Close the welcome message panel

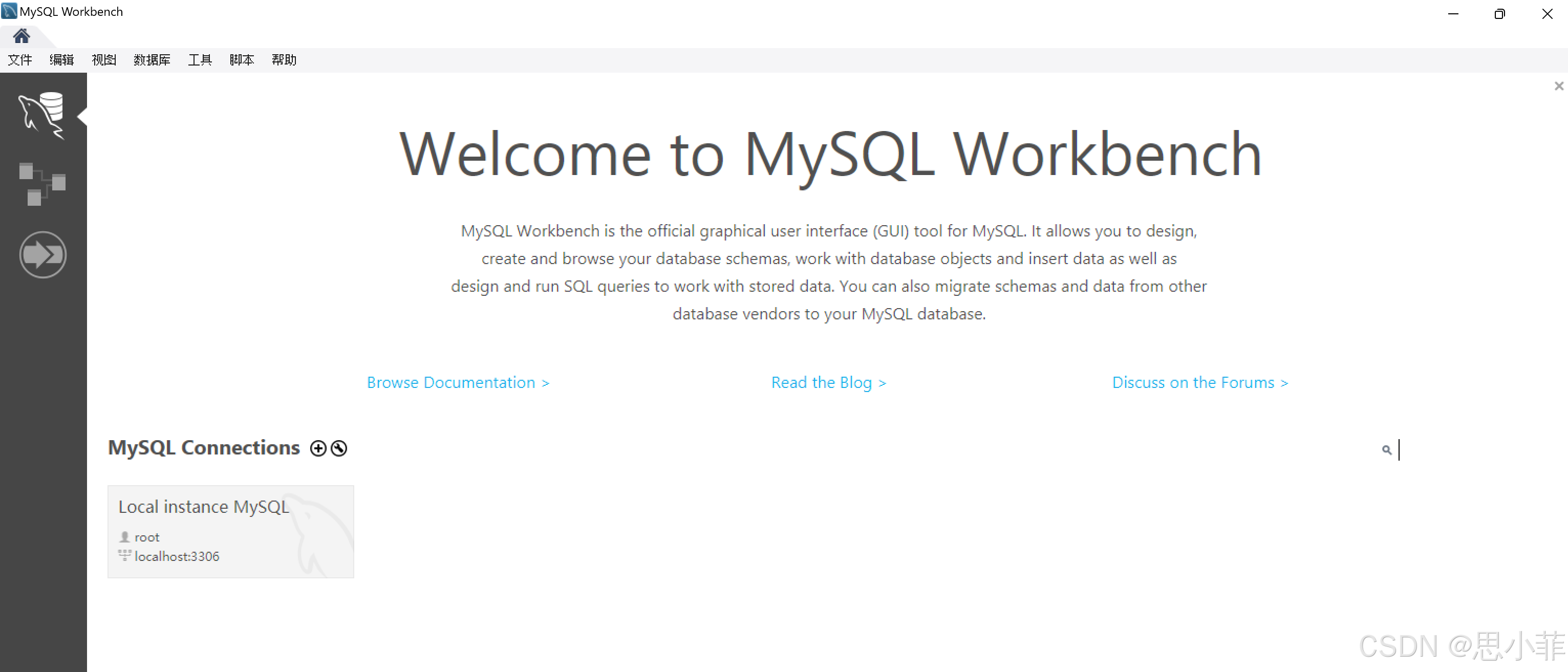(1558, 86)
